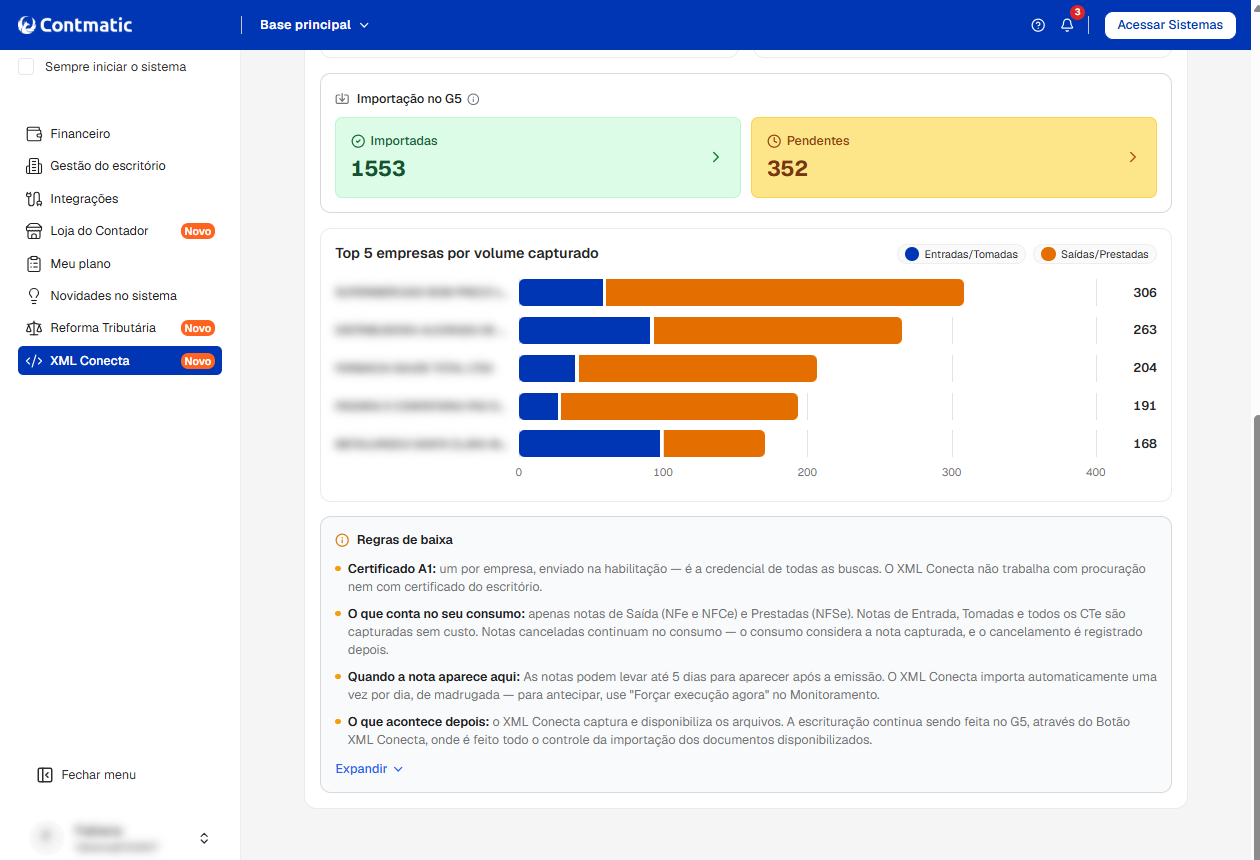Screen dimensions: 1260x860
Task: Open the Financeiro menu item
Action: coord(120,134)
